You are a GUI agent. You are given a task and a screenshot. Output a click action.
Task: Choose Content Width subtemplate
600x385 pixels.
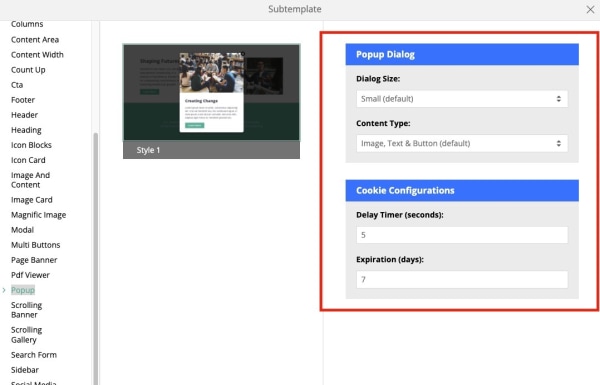37,55
